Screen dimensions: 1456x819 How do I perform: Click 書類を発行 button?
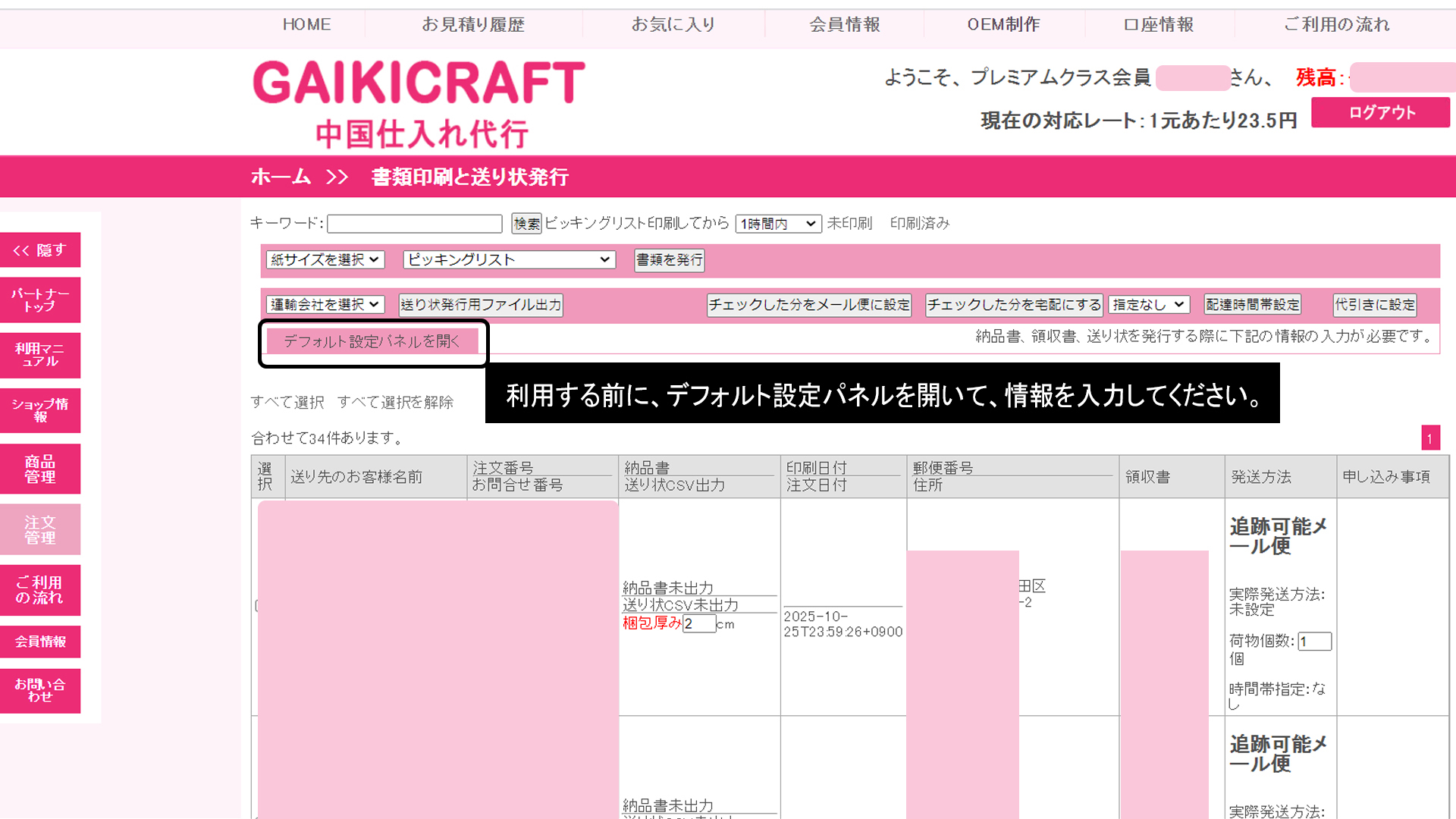pos(669,260)
